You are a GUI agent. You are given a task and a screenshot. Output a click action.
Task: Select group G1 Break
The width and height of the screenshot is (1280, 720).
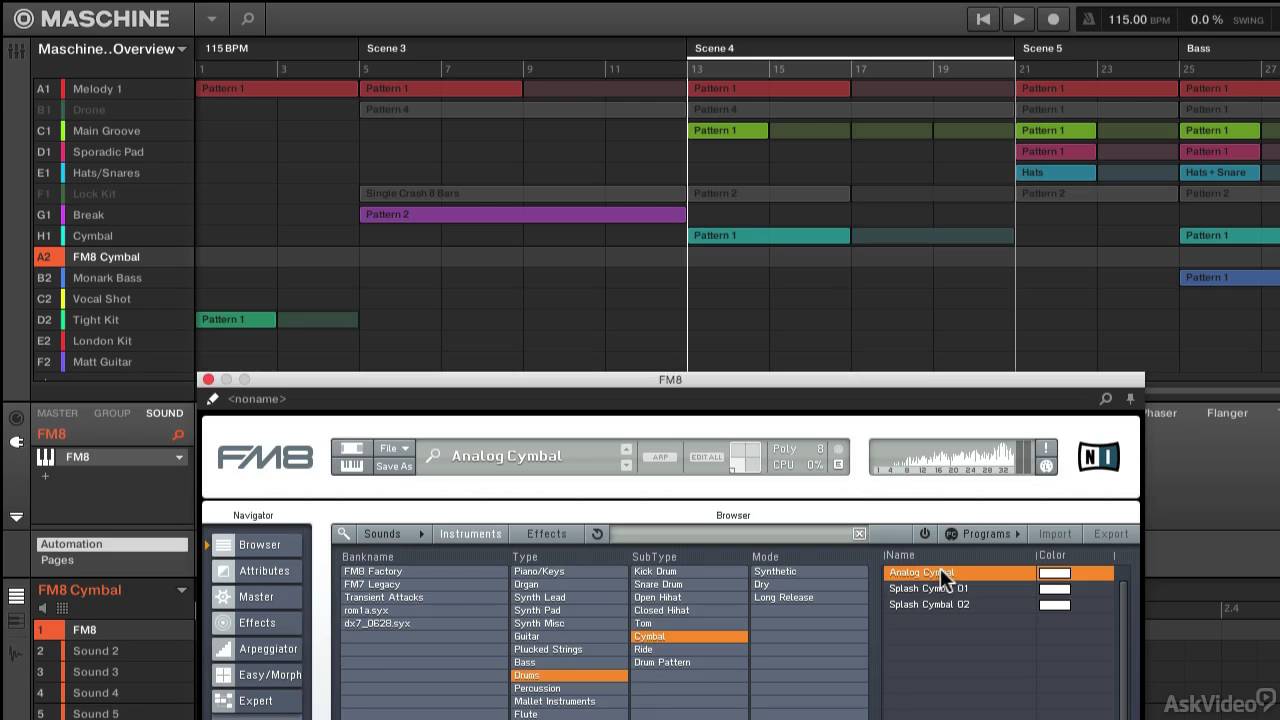tap(114, 215)
